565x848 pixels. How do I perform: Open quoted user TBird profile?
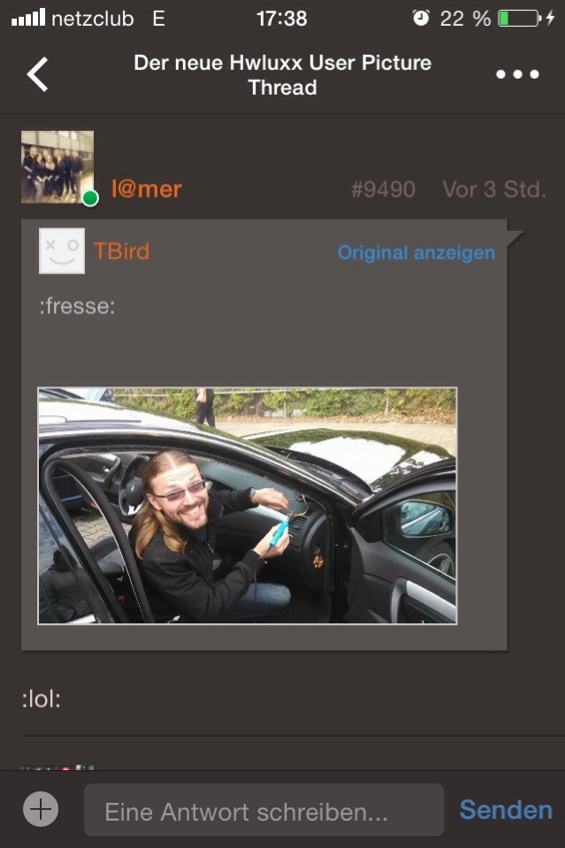coord(122,251)
